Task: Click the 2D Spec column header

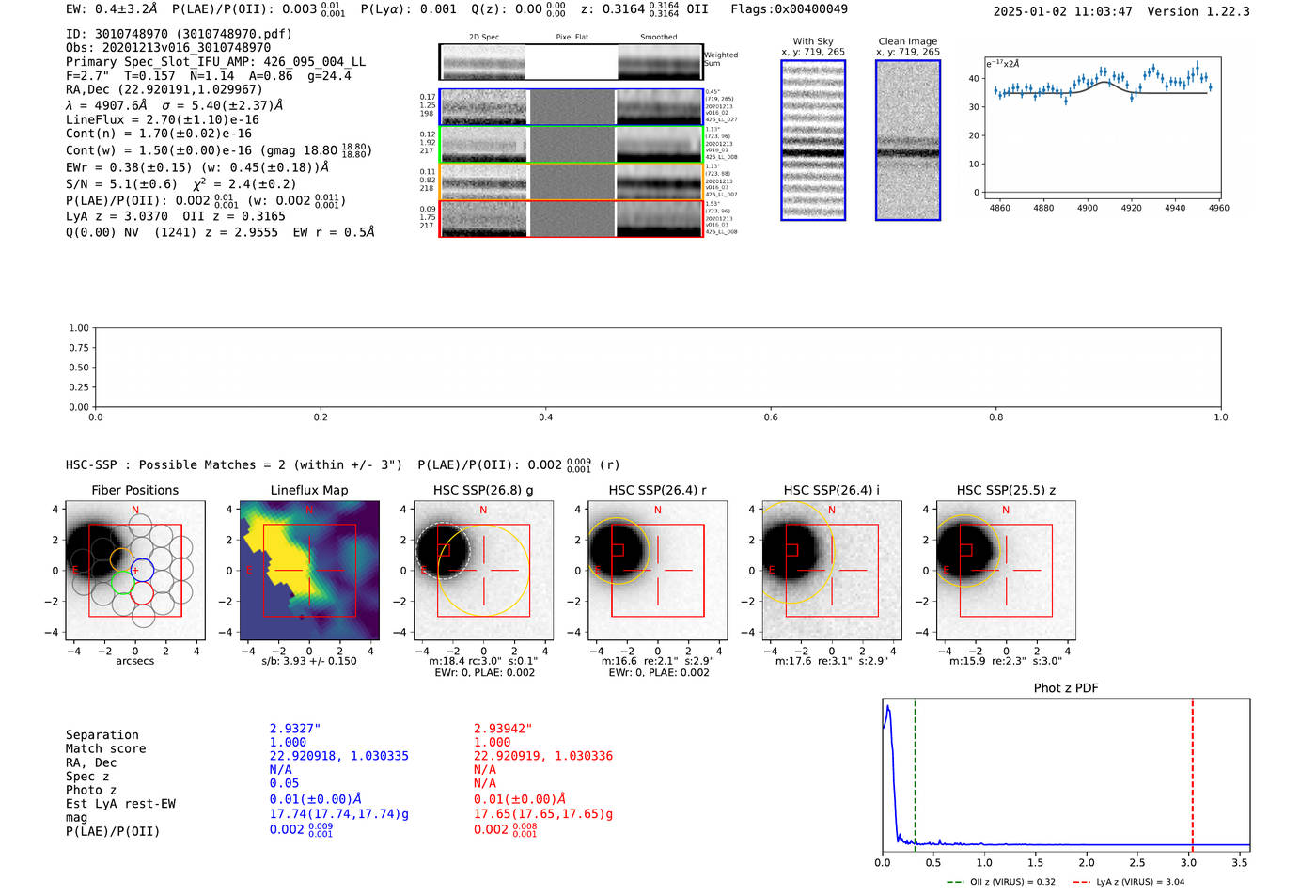Action: (484, 38)
